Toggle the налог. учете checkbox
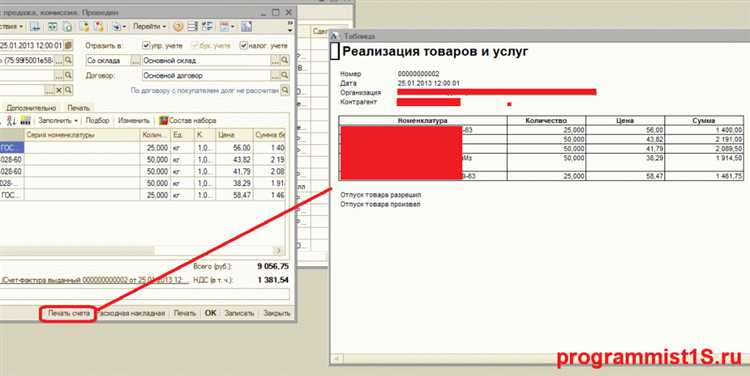Viewport: 750px width, 376px height. (x=243, y=45)
